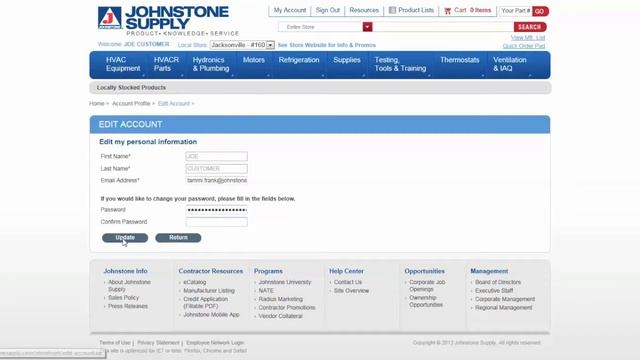Viewport: 640px width, 360px height.
Task: Open Press Releases link
Action: pos(128,306)
